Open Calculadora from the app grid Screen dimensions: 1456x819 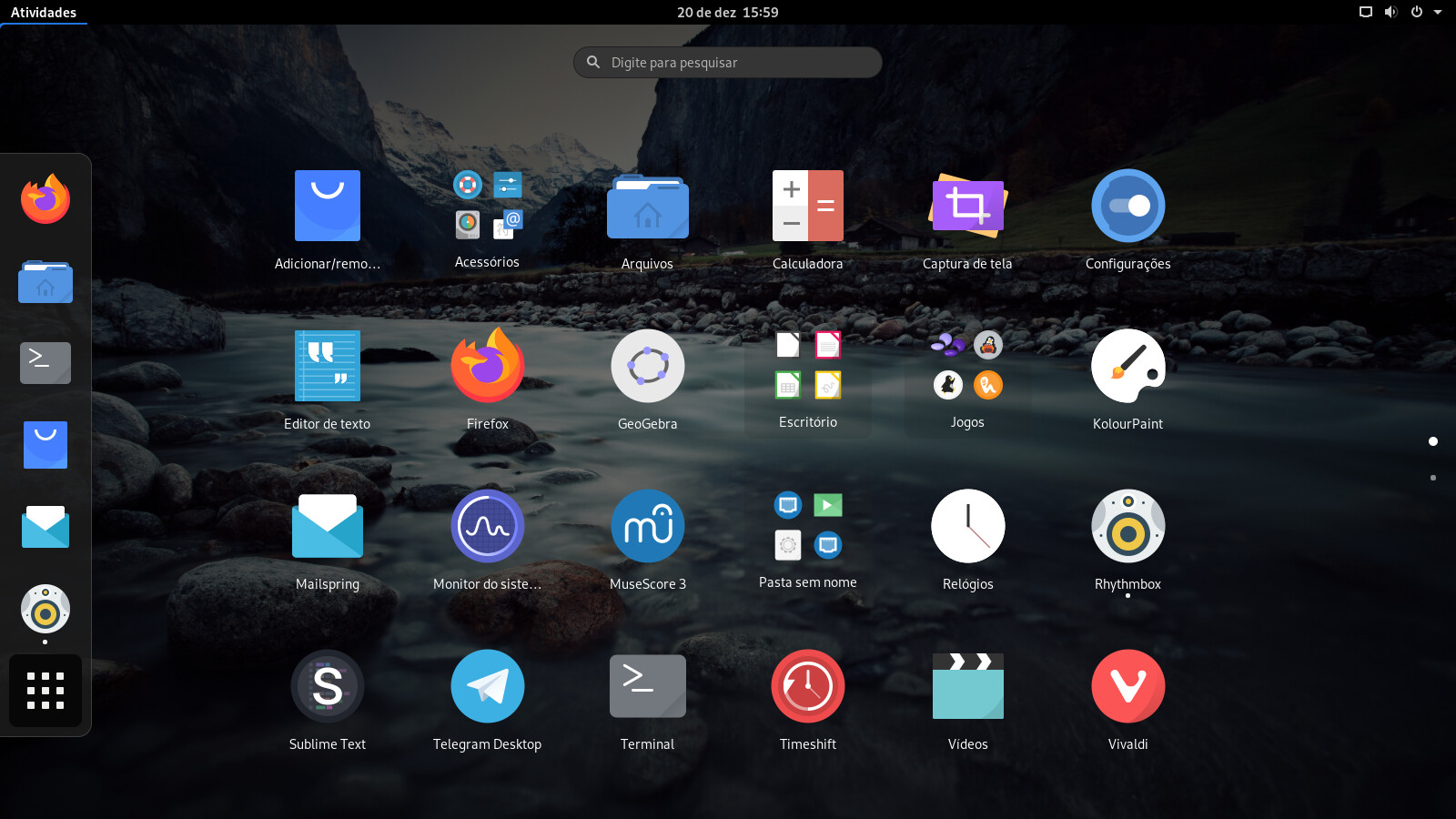(807, 207)
